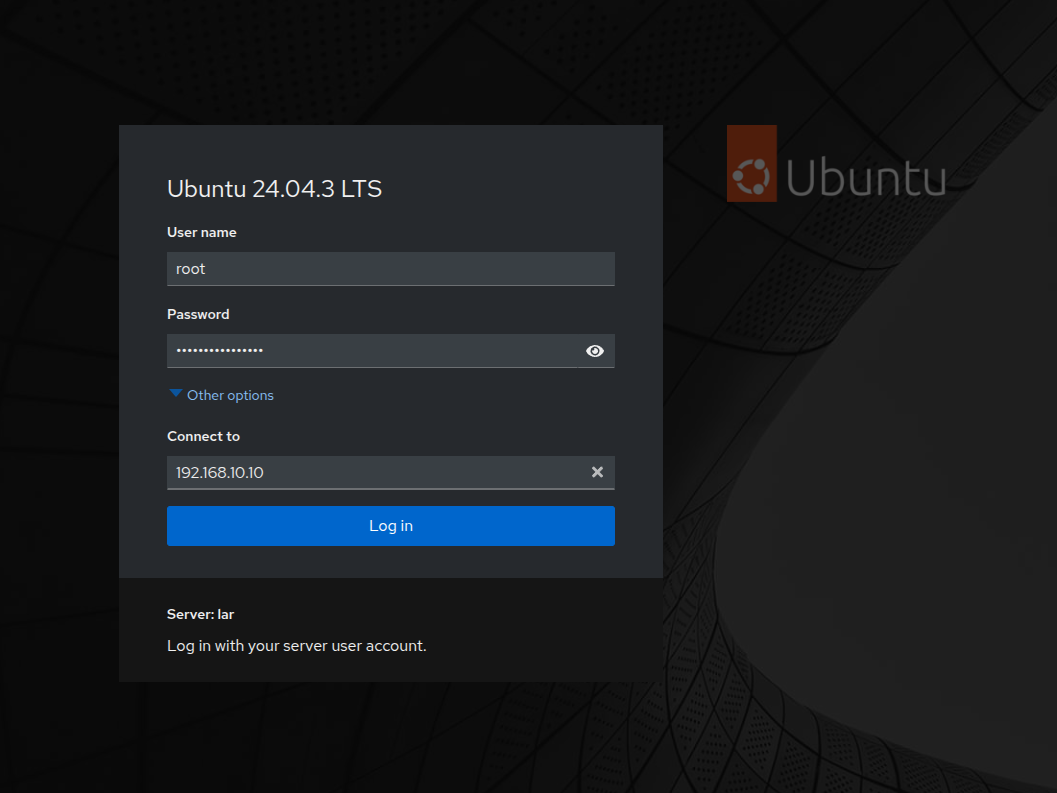Click the User name label
Screen dimensions: 1057x793
(x=202, y=232)
